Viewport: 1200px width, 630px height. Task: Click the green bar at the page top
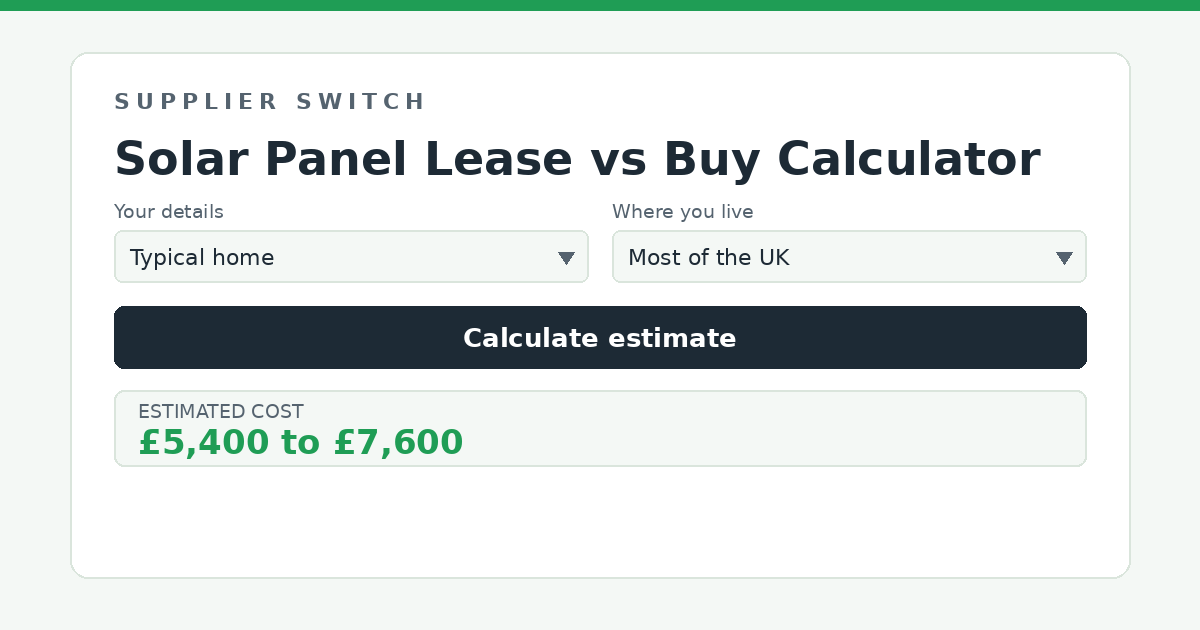600,5
